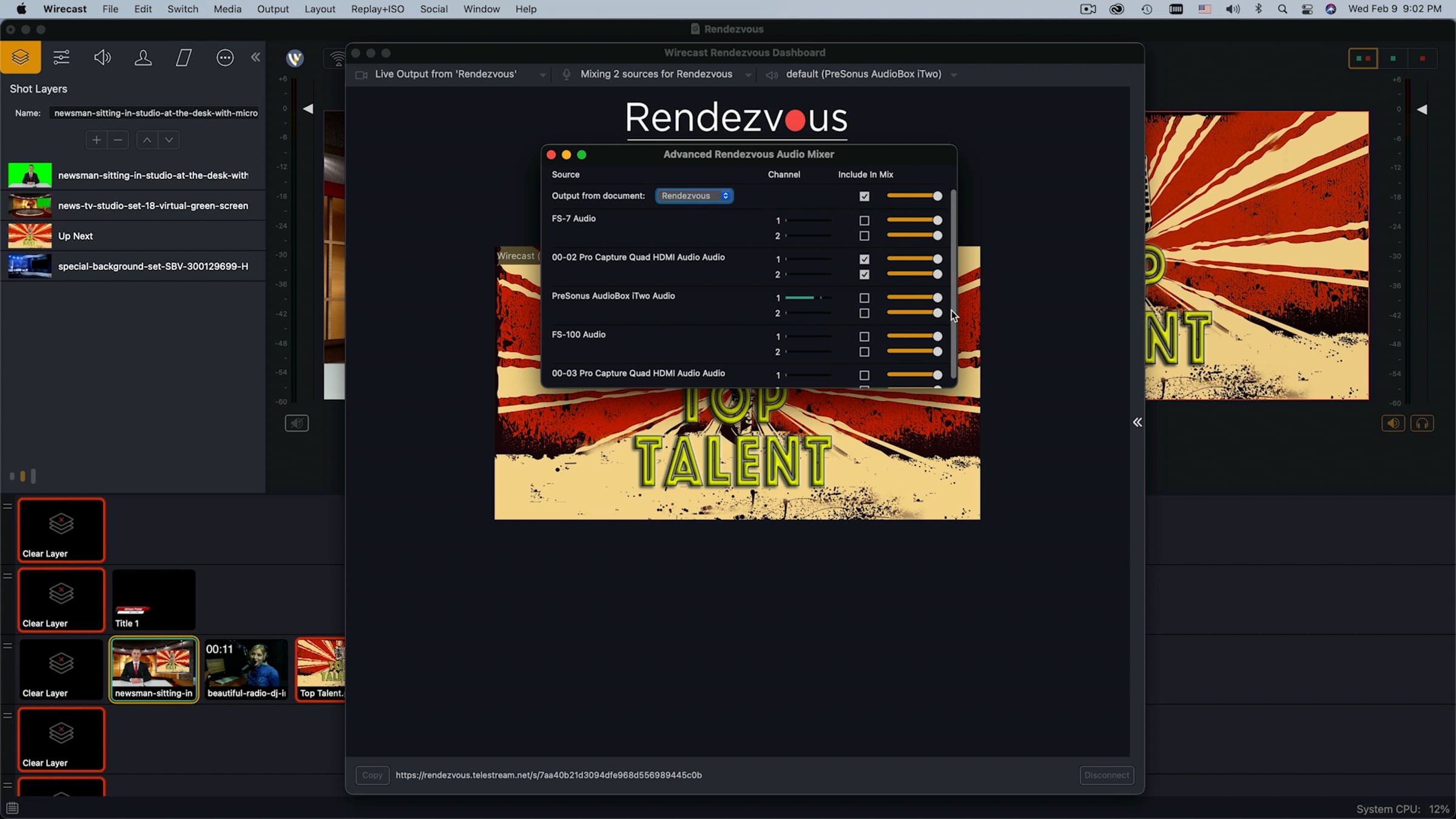Open default PreSonus AudioBox speaker dropdown
This screenshot has width=1456, height=819.
click(861, 75)
